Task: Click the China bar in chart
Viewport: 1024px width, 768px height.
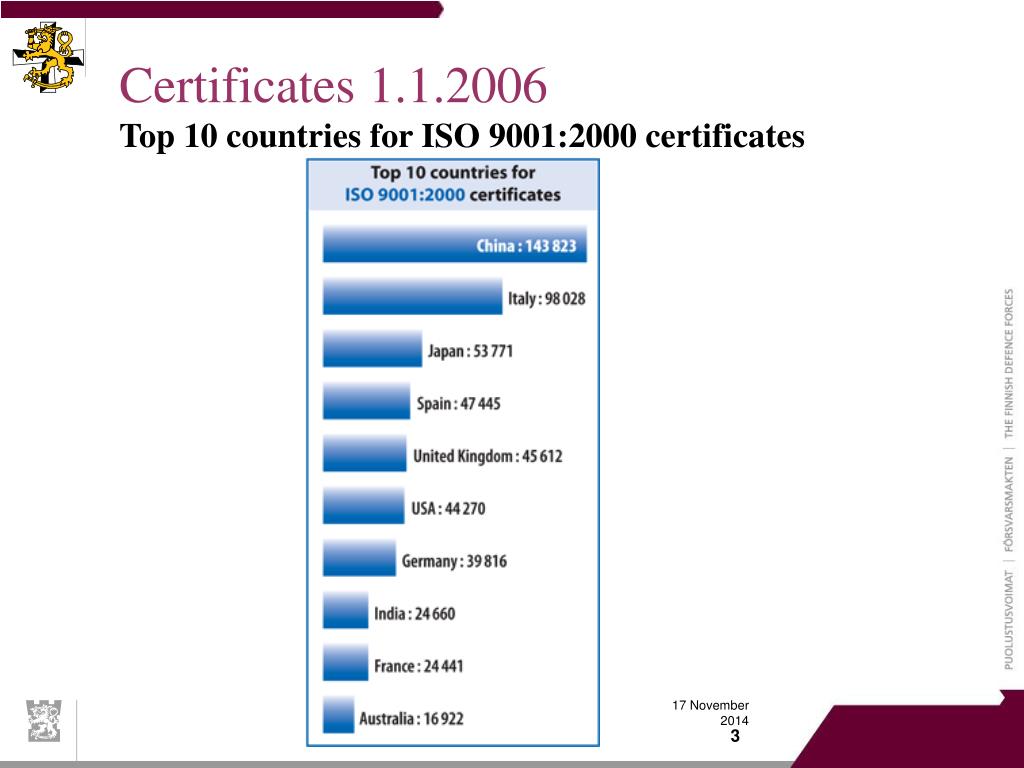Action: [455, 244]
